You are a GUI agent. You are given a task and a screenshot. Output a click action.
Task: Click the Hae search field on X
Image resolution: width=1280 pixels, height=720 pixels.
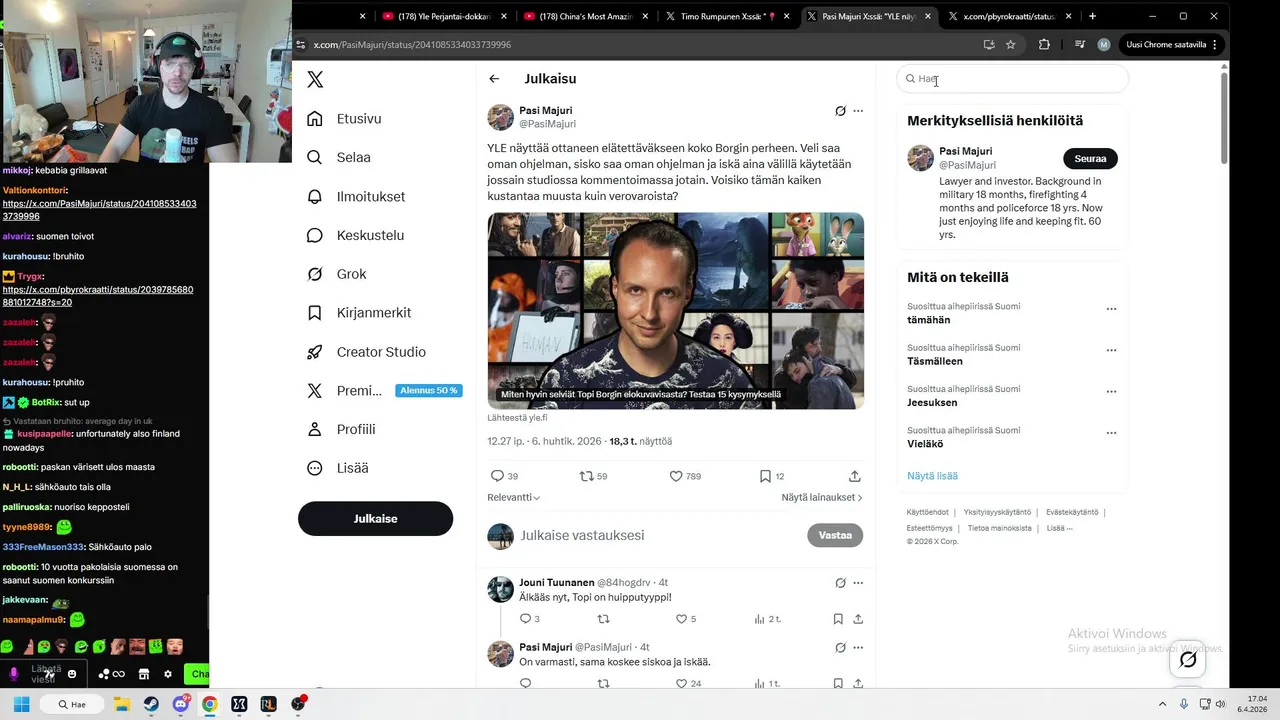pos(1012,79)
